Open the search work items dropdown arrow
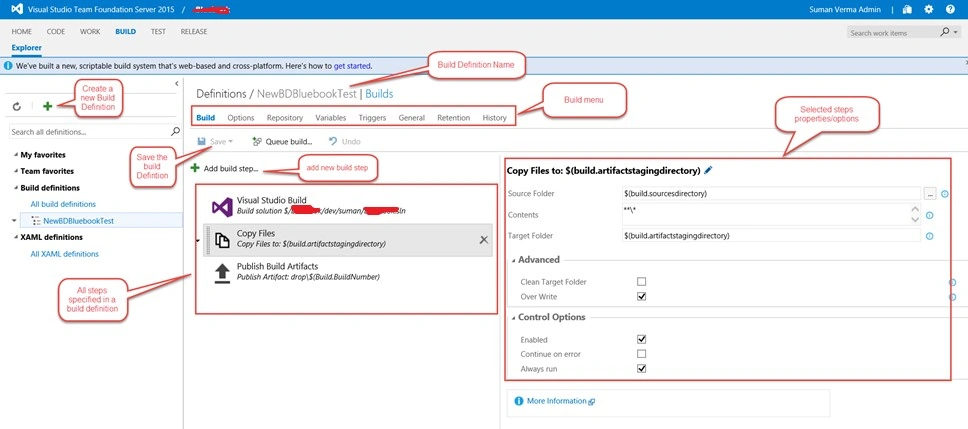968x429 pixels. pyautogui.click(x=955, y=32)
